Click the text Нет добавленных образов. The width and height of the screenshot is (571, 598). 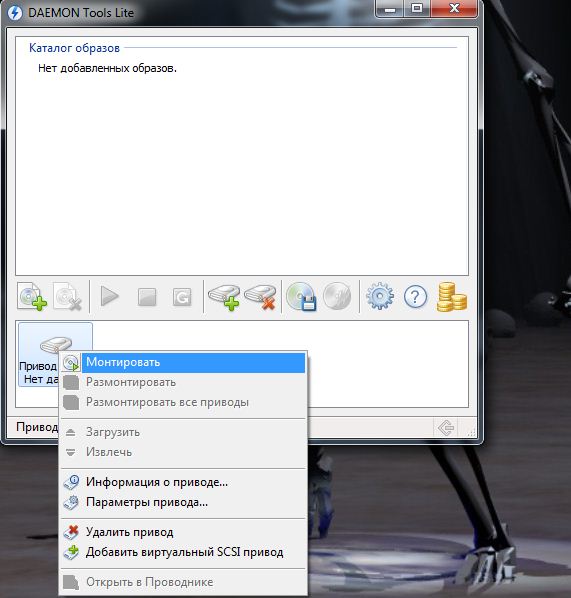coord(107,69)
